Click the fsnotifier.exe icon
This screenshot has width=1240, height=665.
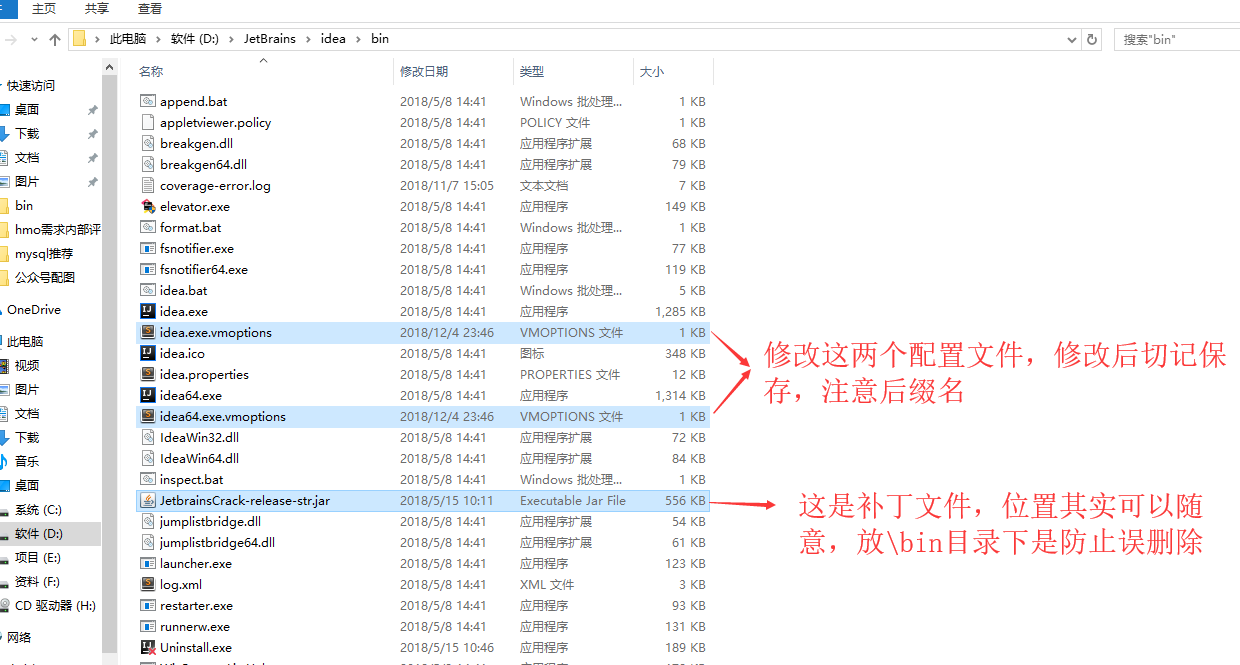[147, 248]
